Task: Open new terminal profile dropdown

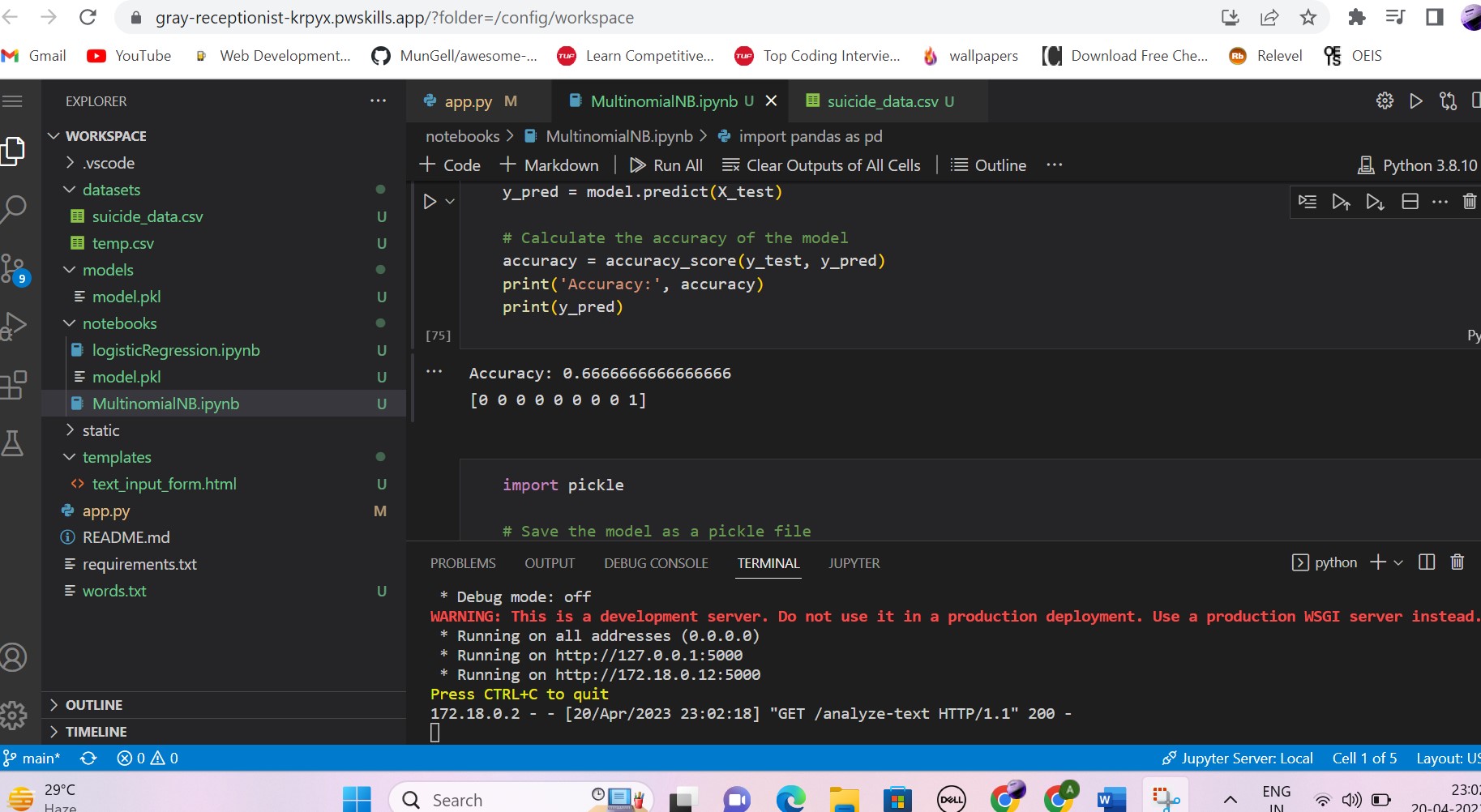Action: 1398,562
